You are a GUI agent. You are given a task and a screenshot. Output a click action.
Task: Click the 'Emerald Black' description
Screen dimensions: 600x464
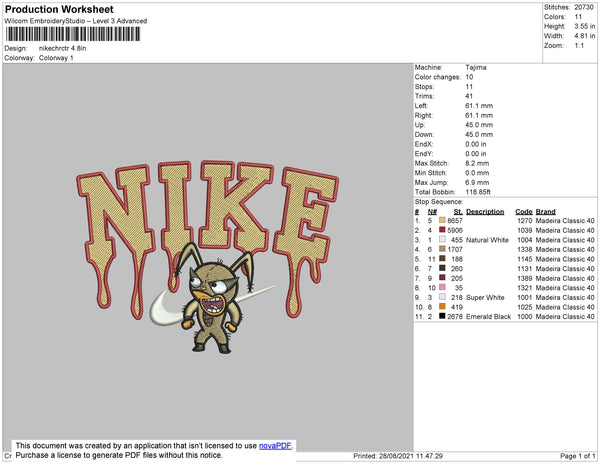point(488,316)
